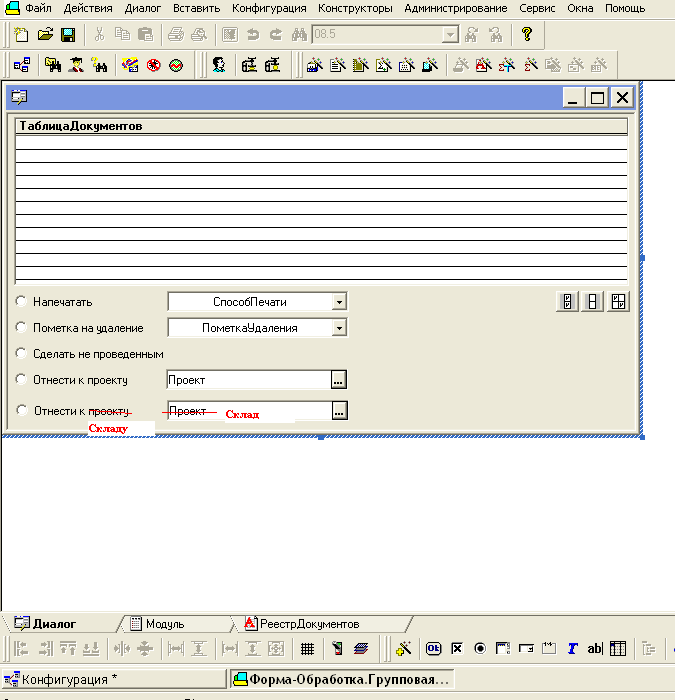Select the table control tool icon
Image resolution: width=675 pixels, height=700 pixels.
point(618,649)
